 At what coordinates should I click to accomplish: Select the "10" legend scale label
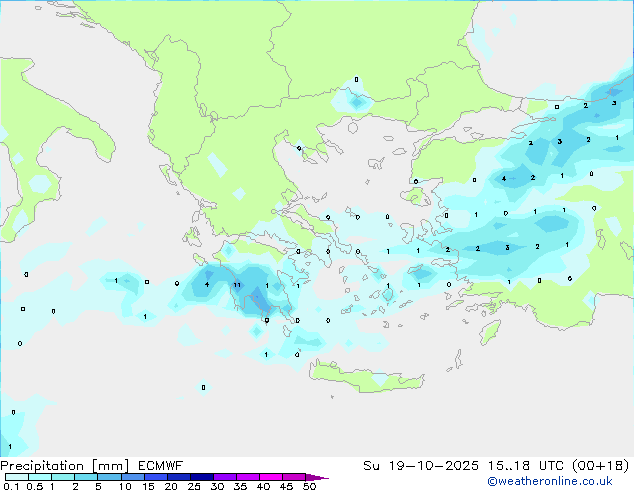pyautogui.click(x=125, y=486)
